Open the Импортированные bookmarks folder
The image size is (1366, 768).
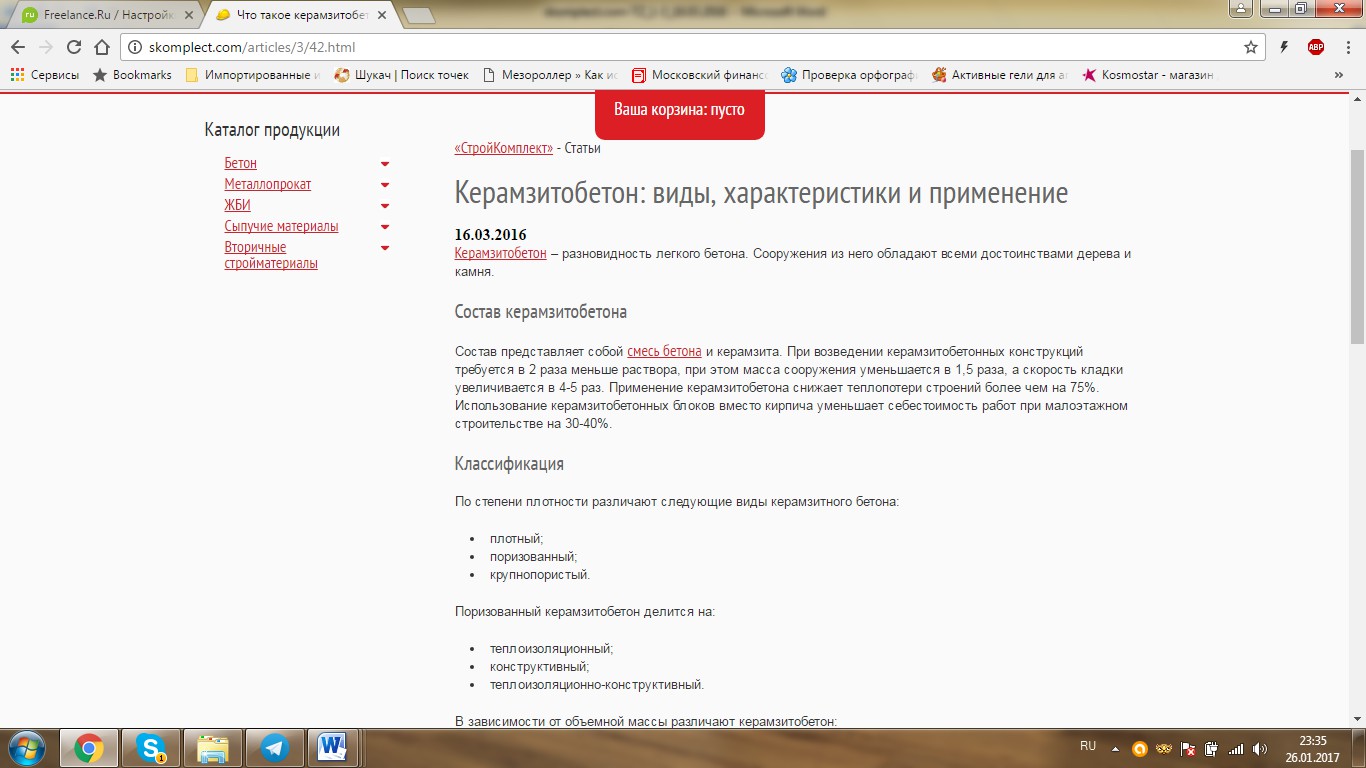click(253, 75)
